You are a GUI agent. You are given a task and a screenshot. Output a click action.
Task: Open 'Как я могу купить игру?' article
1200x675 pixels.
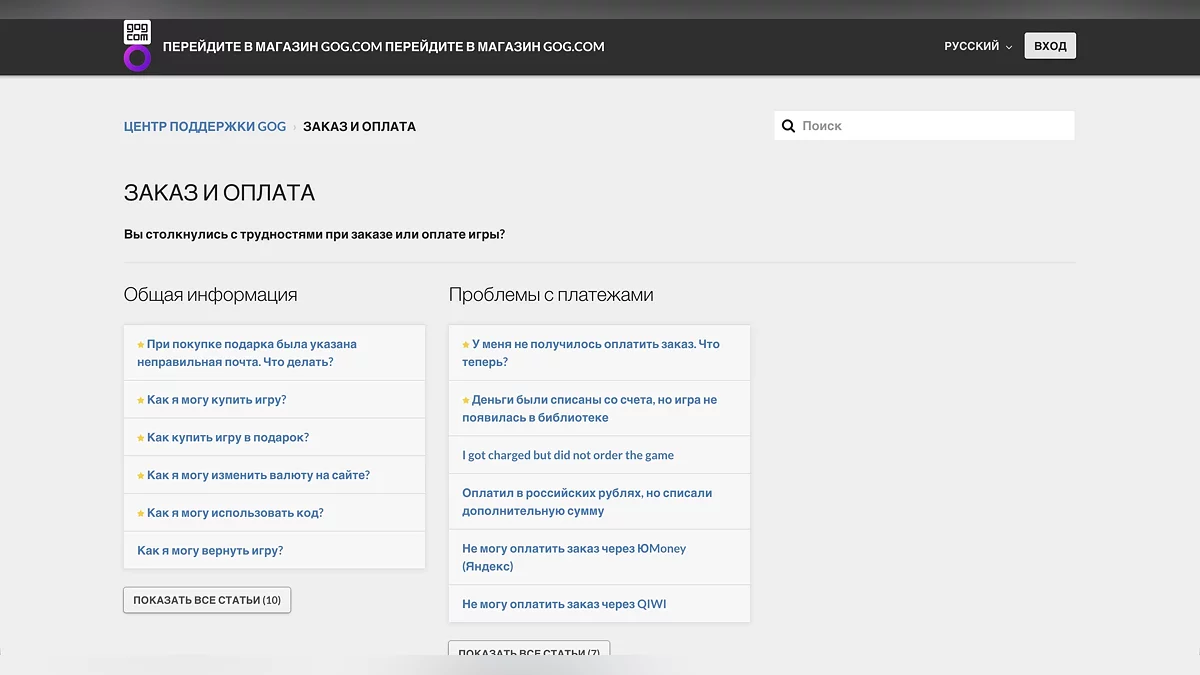[216, 400]
